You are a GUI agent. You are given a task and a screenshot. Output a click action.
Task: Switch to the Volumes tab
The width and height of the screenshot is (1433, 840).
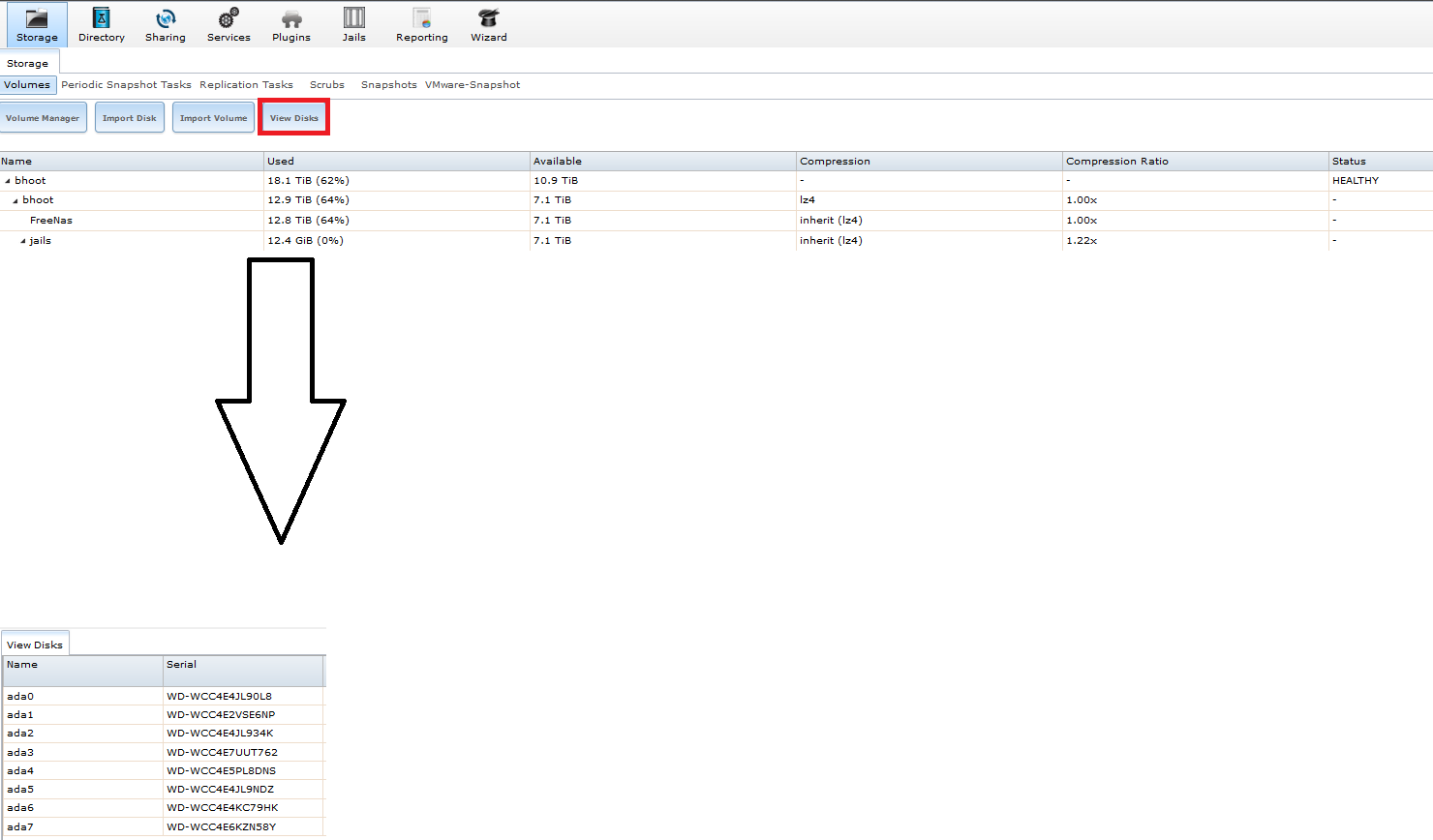tap(27, 85)
